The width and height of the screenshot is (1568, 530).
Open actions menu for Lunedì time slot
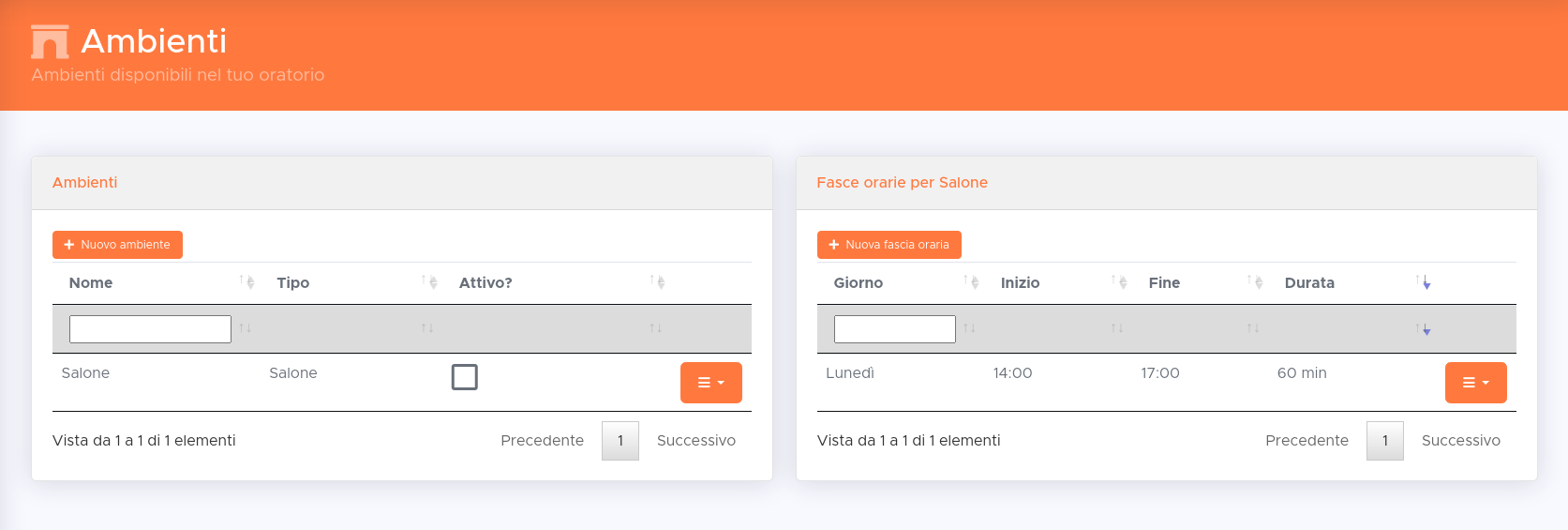tap(1475, 383)
